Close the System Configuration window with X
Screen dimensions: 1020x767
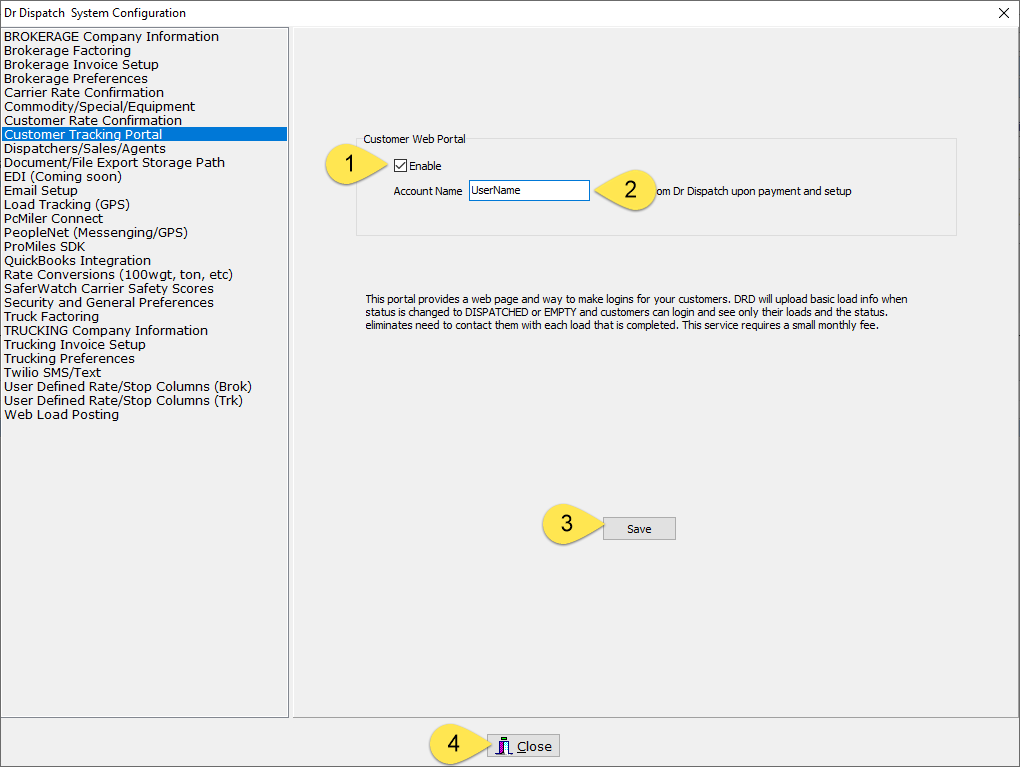1004,13
